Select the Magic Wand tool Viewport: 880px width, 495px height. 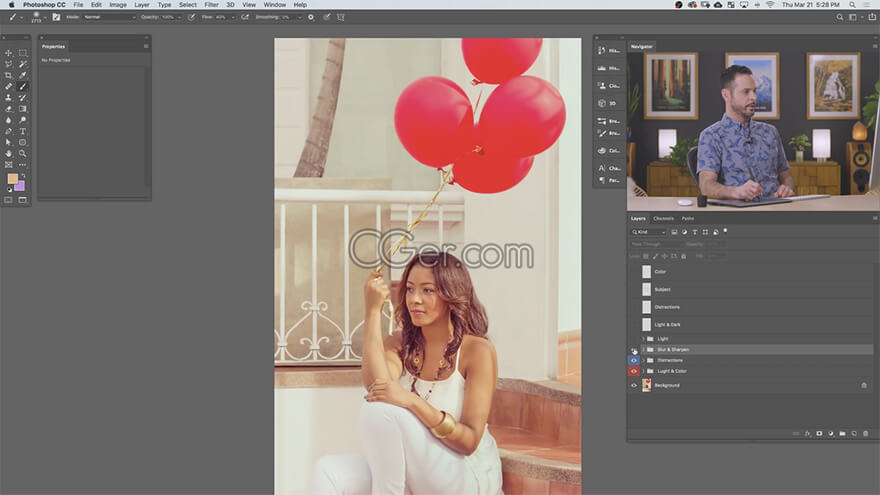tap(22, 64)
